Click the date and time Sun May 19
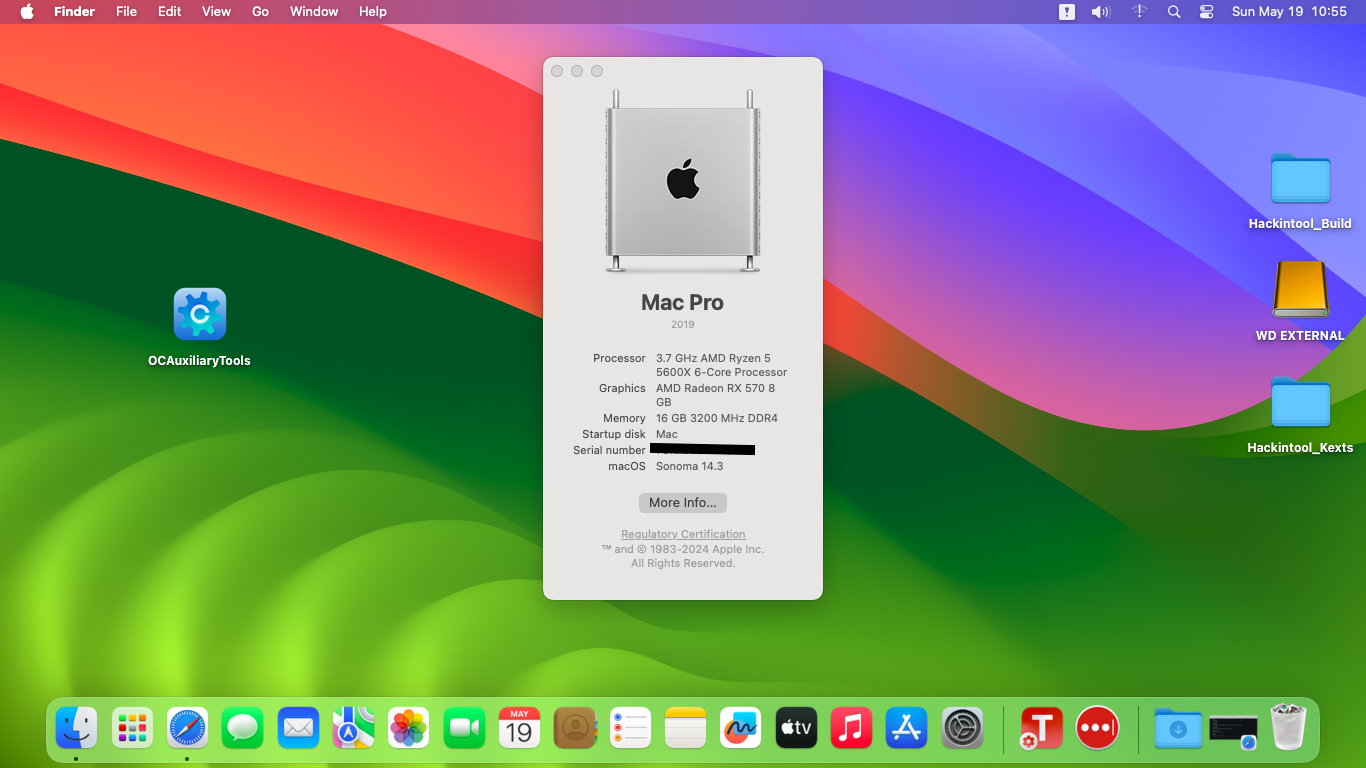This screenshot has width=1366, height=768. click(x=1289, y=12)
